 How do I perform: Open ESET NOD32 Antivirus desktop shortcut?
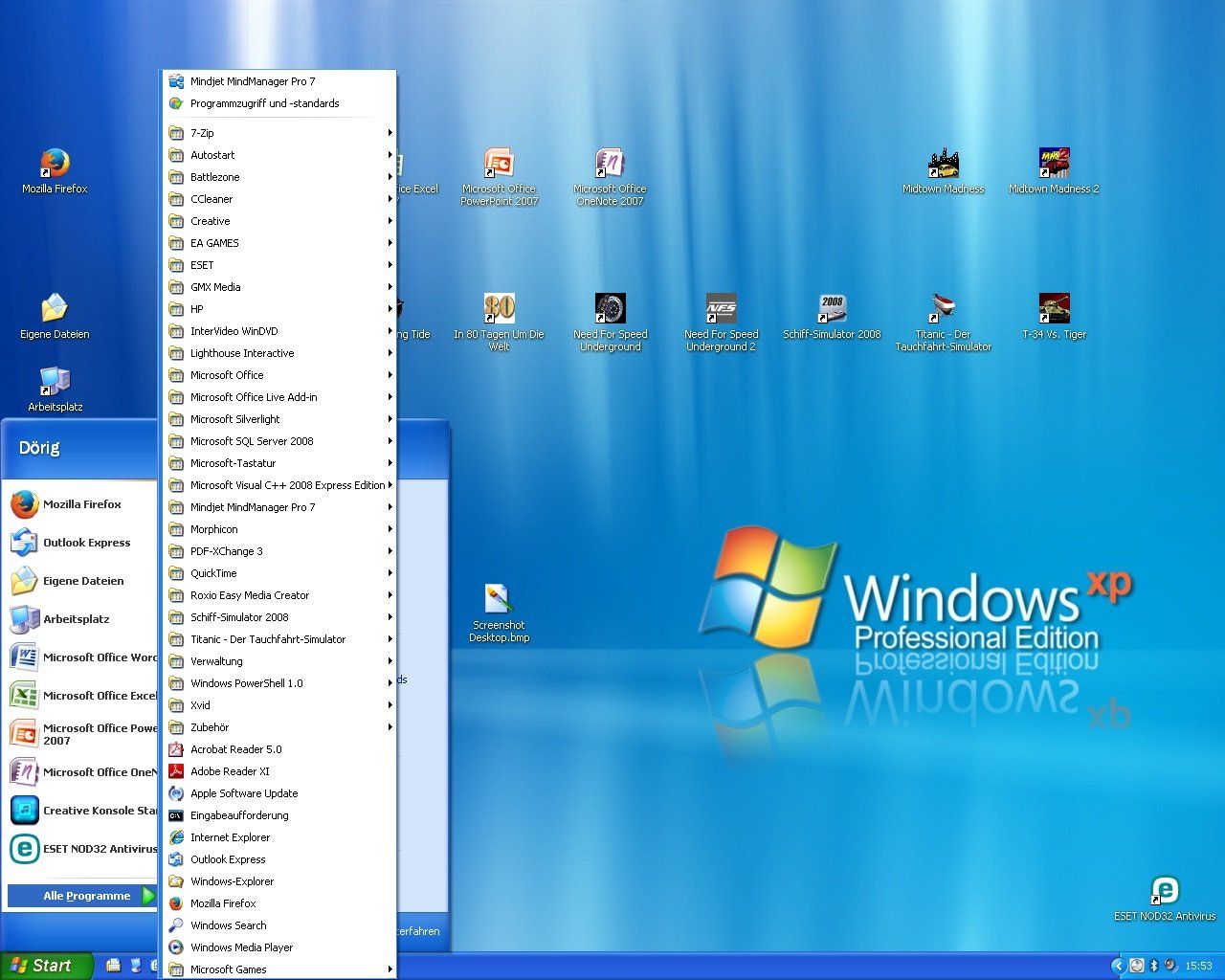click(x=1165, y=898)
